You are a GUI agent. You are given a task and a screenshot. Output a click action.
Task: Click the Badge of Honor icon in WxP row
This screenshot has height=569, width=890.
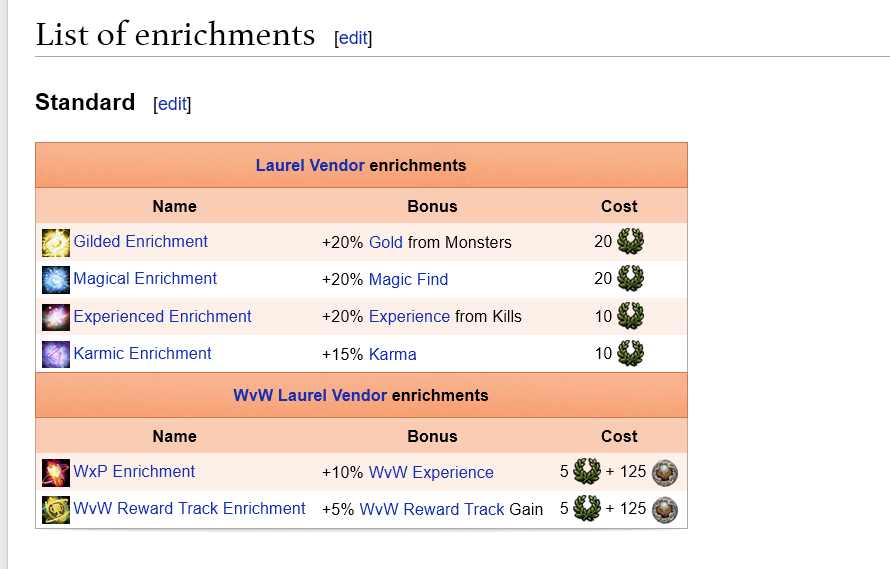point(665,472)
